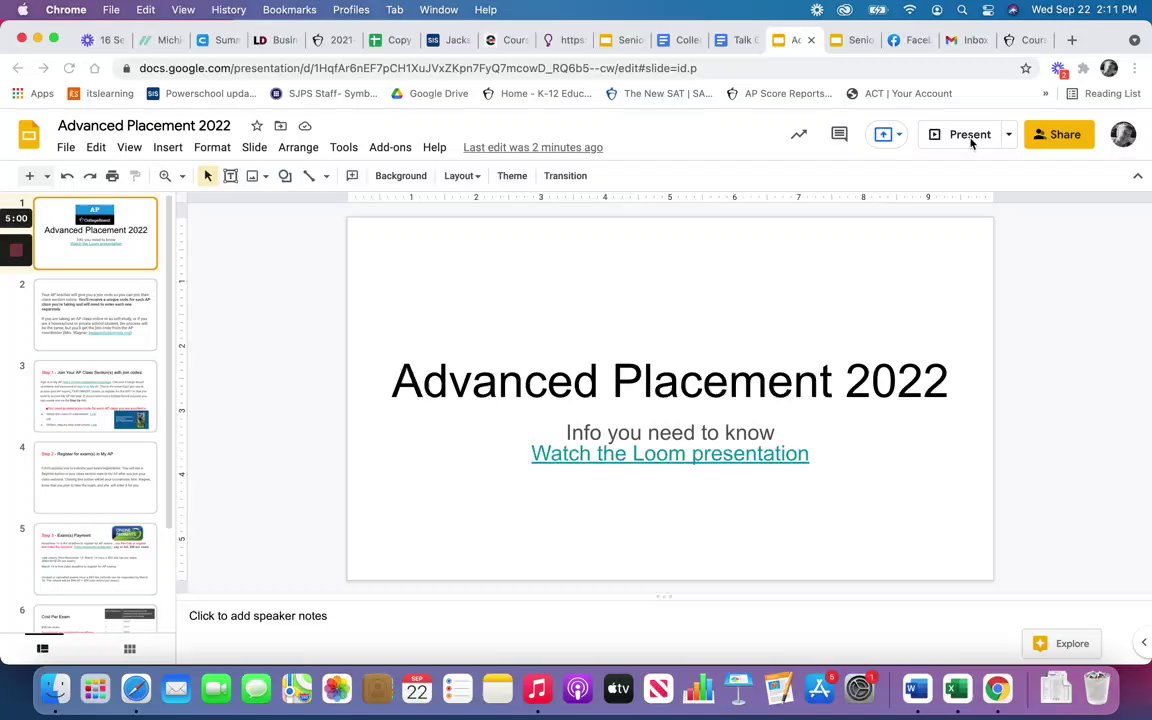
Task: Star the Advanced Placement 2022 presentation
Action: (x=257, y=126)
